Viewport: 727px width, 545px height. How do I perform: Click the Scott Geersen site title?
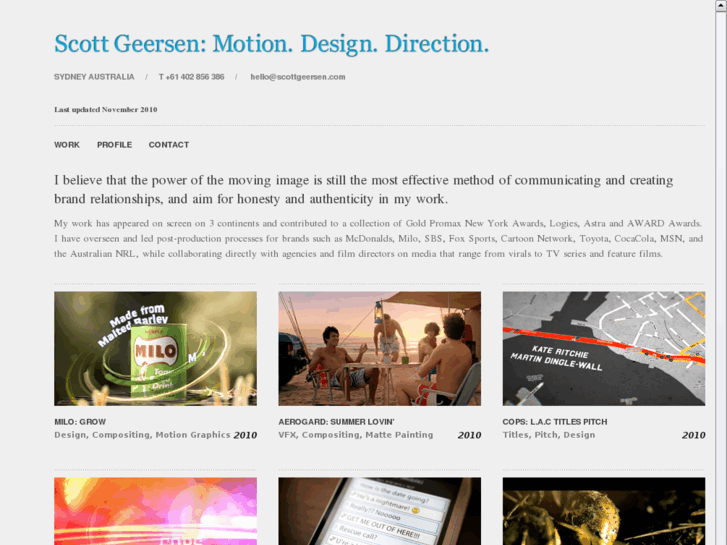pos(272,44)
